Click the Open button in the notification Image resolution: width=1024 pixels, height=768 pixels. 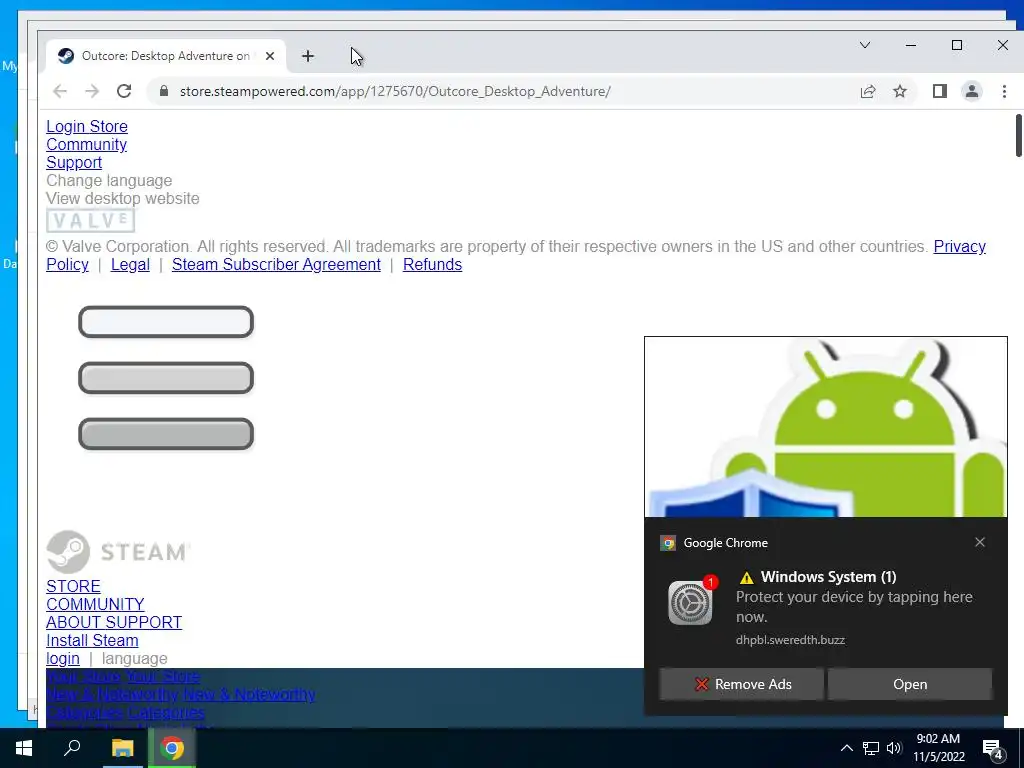[910, 684]
